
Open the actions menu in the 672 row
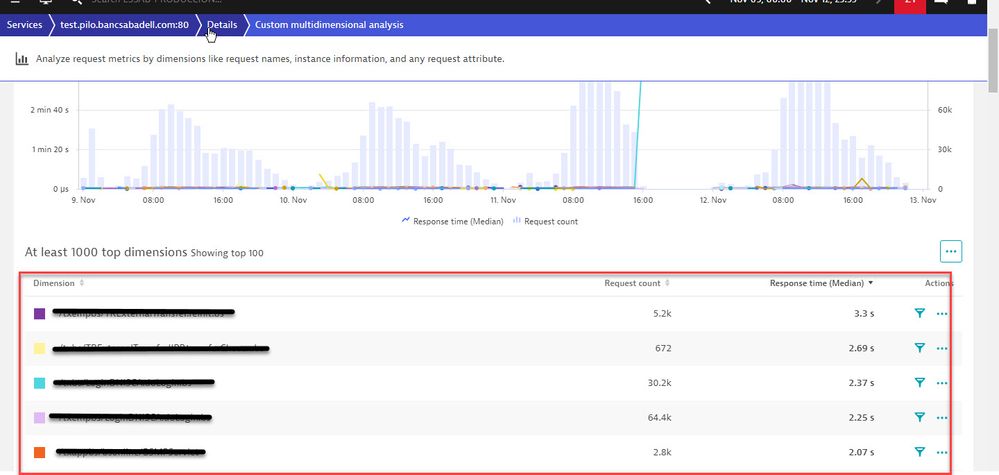tap(942, 348)
